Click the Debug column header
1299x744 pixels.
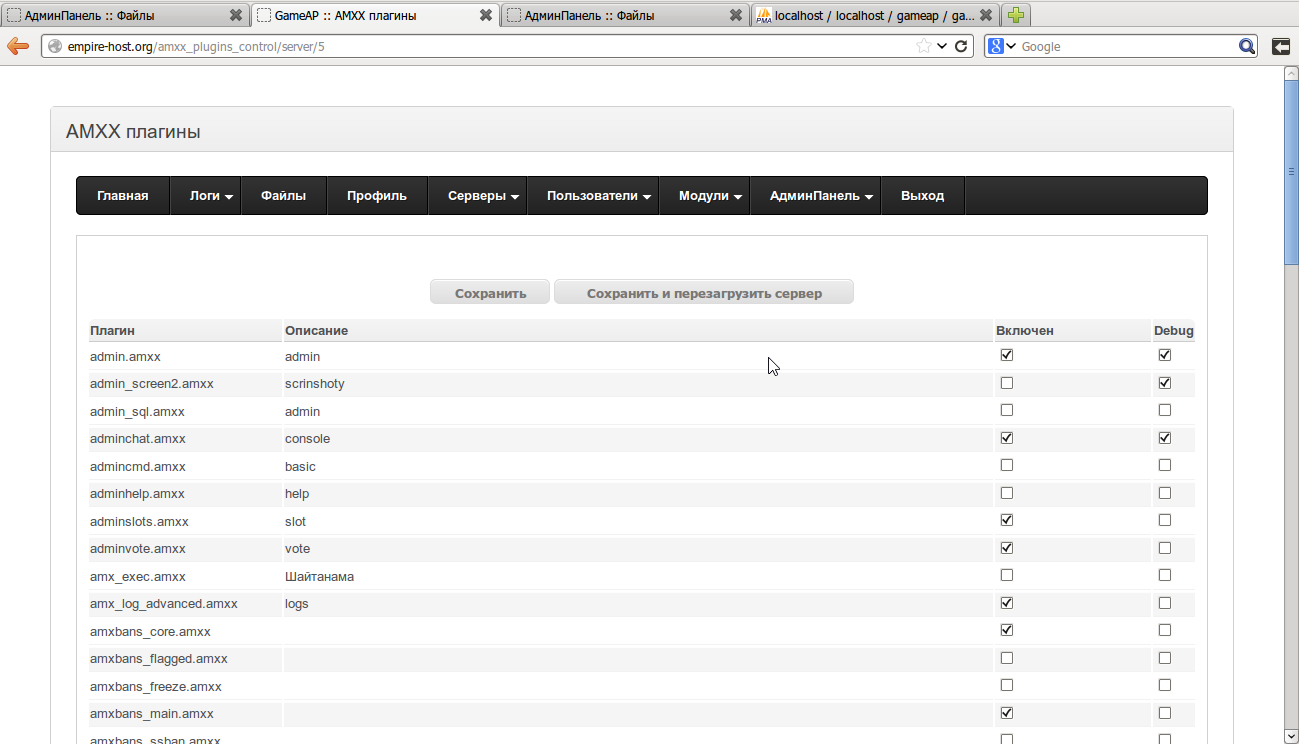[1174, 330]
